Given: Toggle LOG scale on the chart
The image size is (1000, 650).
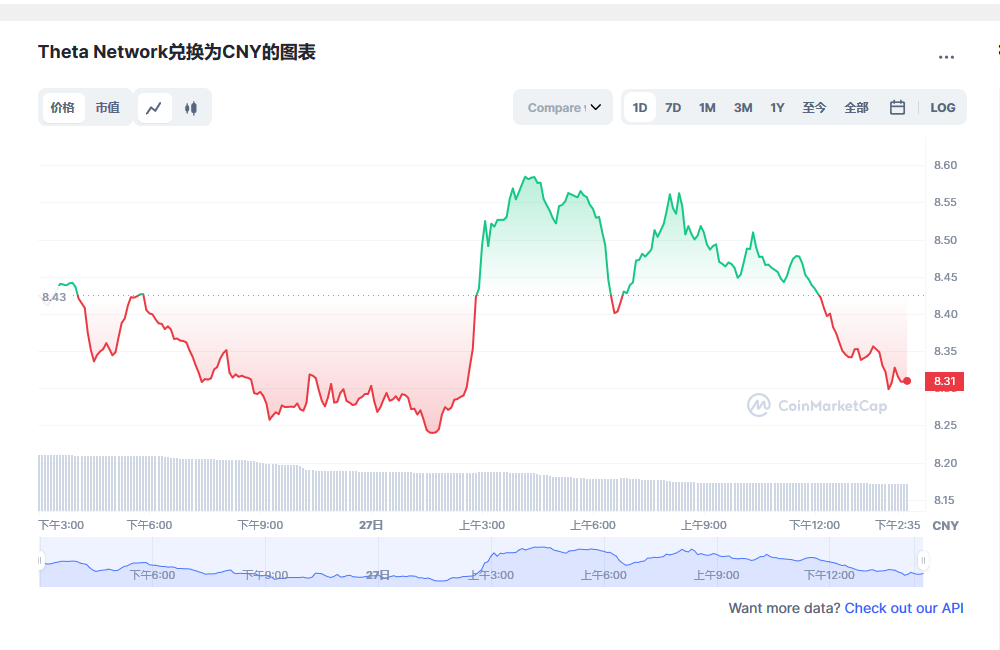Looking at the screenshot, I should (943, 108).
